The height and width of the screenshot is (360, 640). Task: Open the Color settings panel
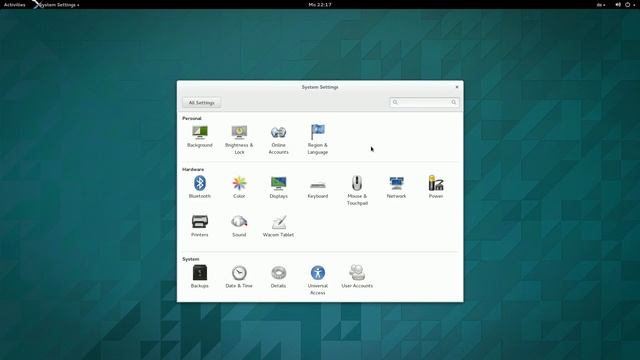pos(239,187)
